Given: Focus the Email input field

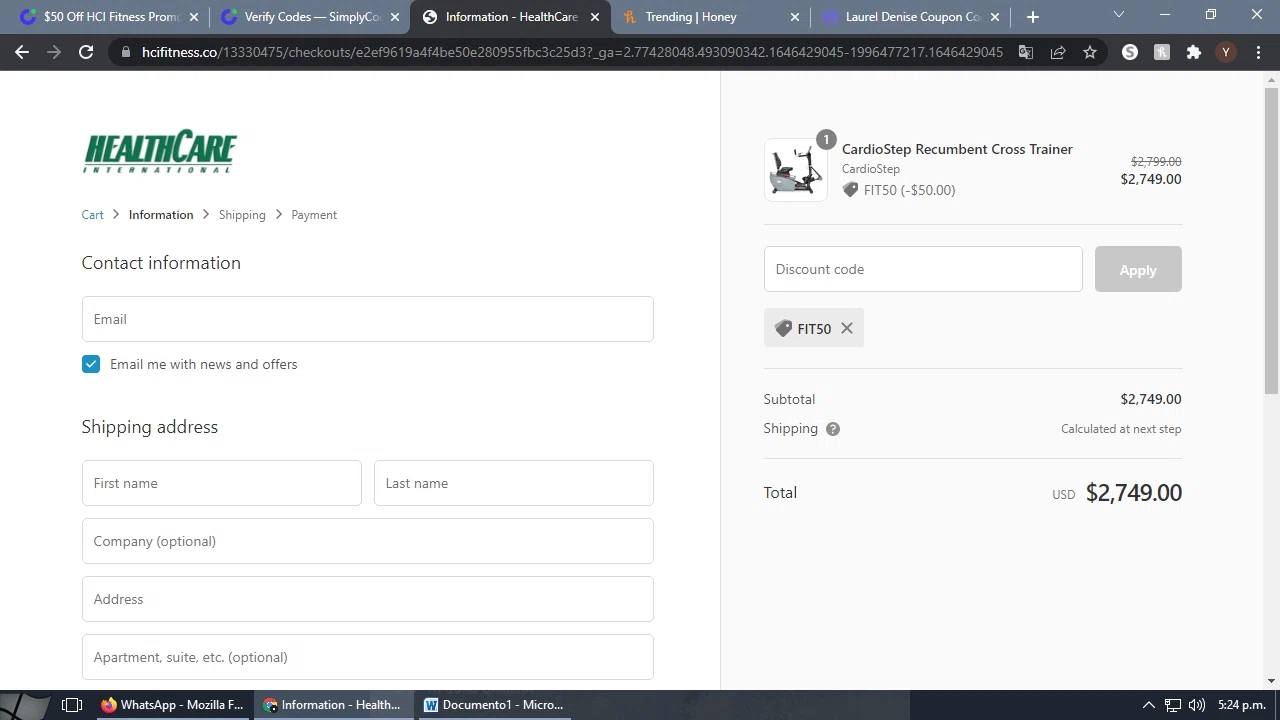Looking at the screenshot, I should pyautogui.click(x=368, y=319).
